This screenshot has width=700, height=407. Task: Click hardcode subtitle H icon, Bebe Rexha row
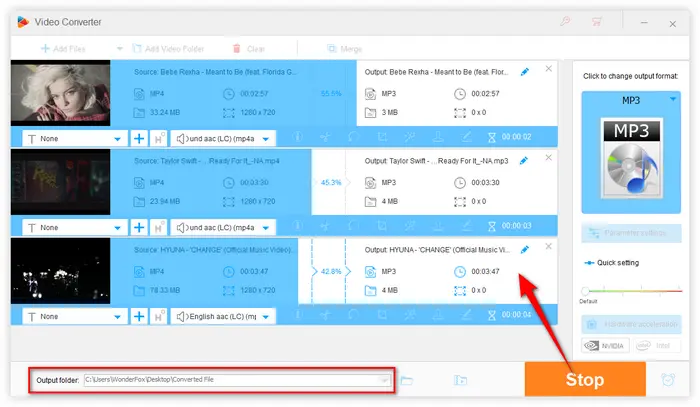pyautogui.click(x=159, y=139)
